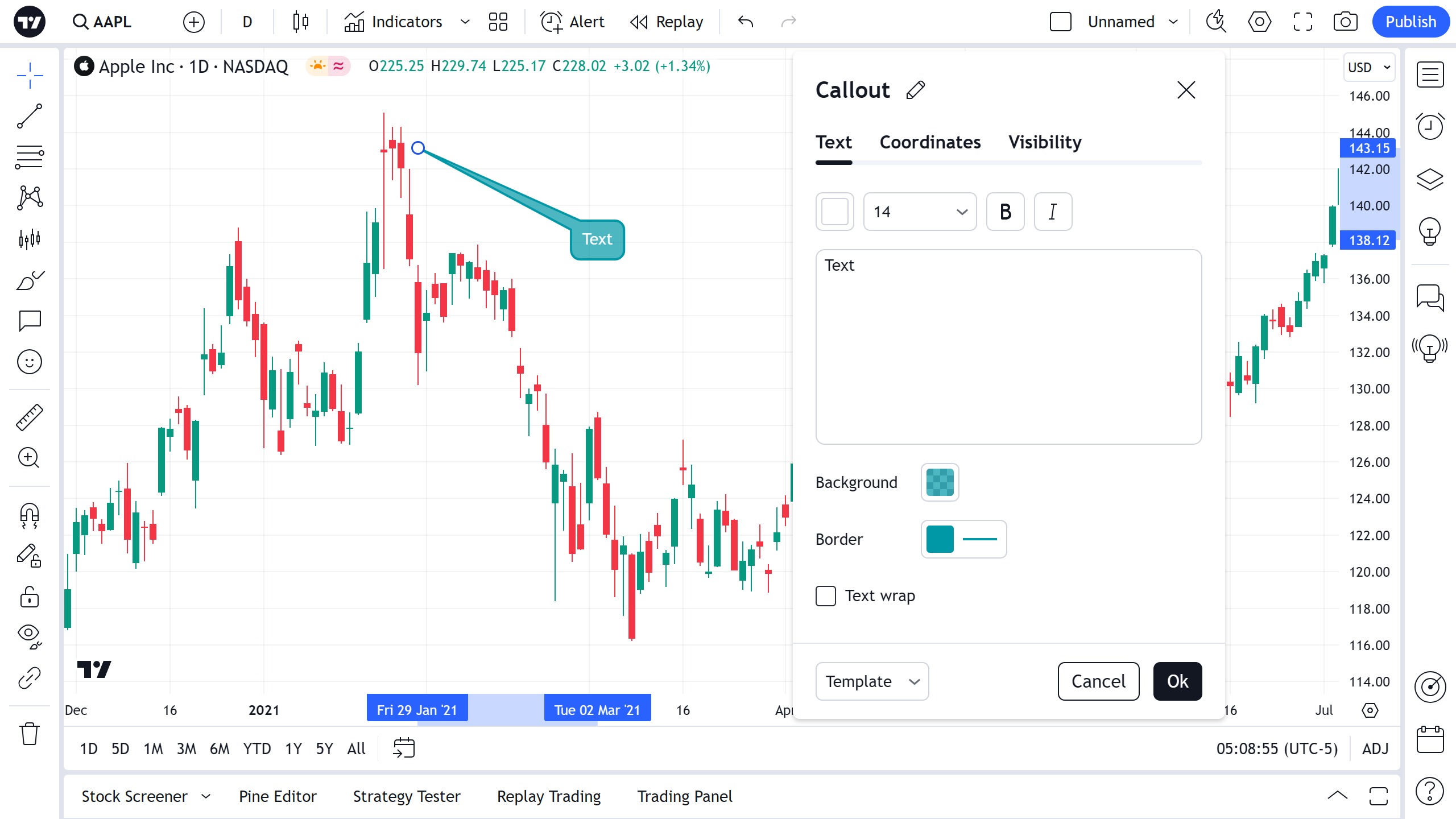The image size is (1456, 819).
Task: Toggle italic text formatting
Action: tap(1053, 212)
